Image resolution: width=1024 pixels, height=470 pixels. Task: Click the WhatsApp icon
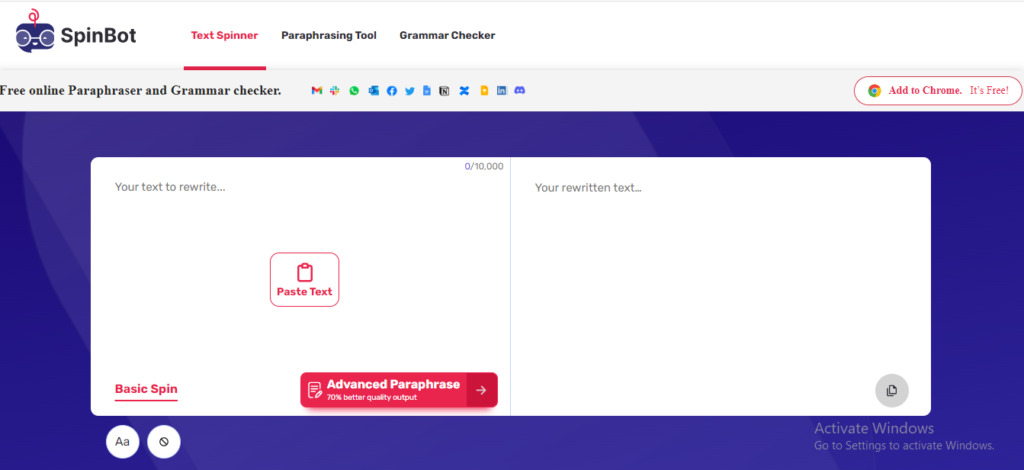[354, 91]
